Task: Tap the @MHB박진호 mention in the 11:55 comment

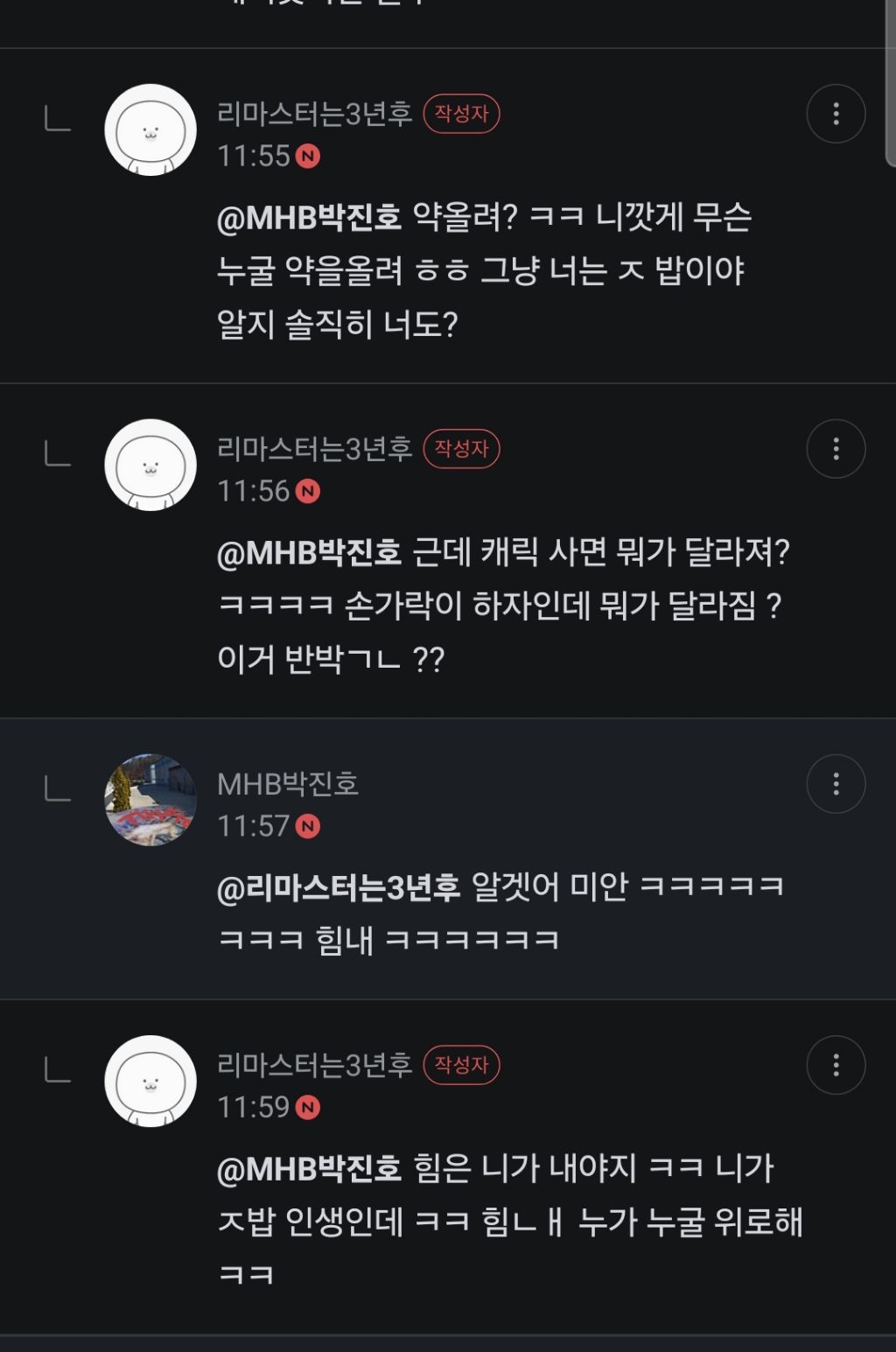Action: (309, 218)
